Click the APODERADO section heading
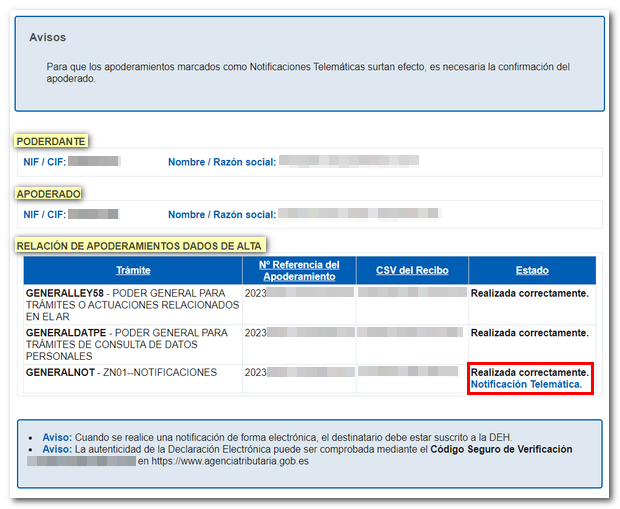This screenshot has width=620, height=509. click(49, 193)
